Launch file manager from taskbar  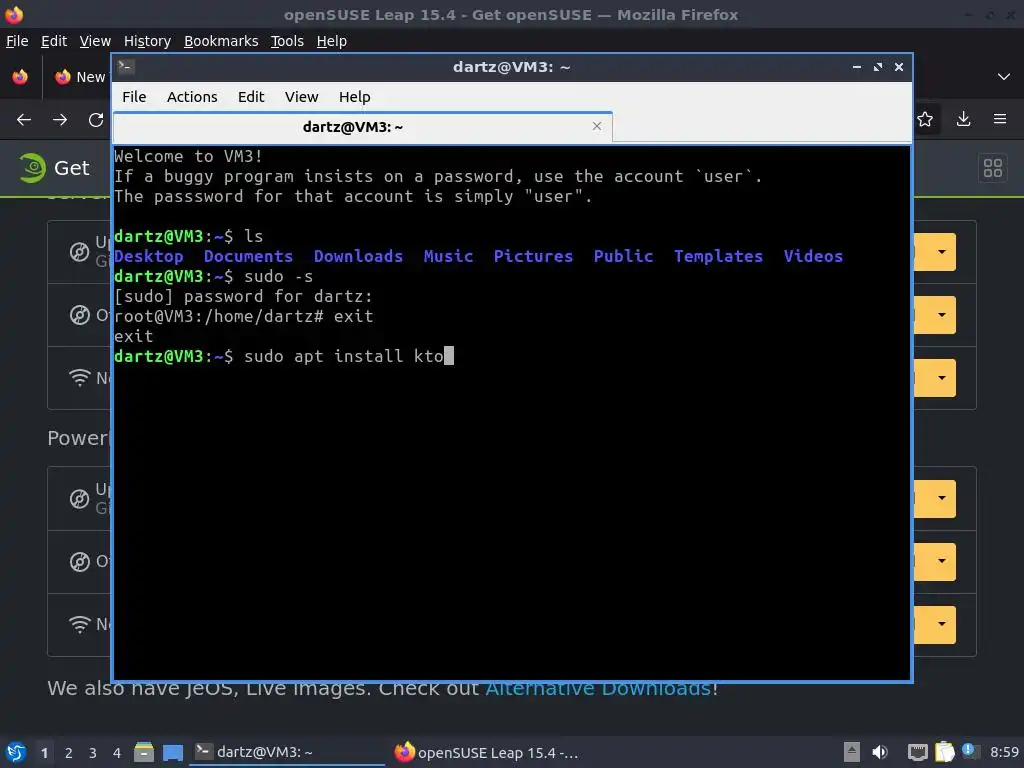coord(144,752)
